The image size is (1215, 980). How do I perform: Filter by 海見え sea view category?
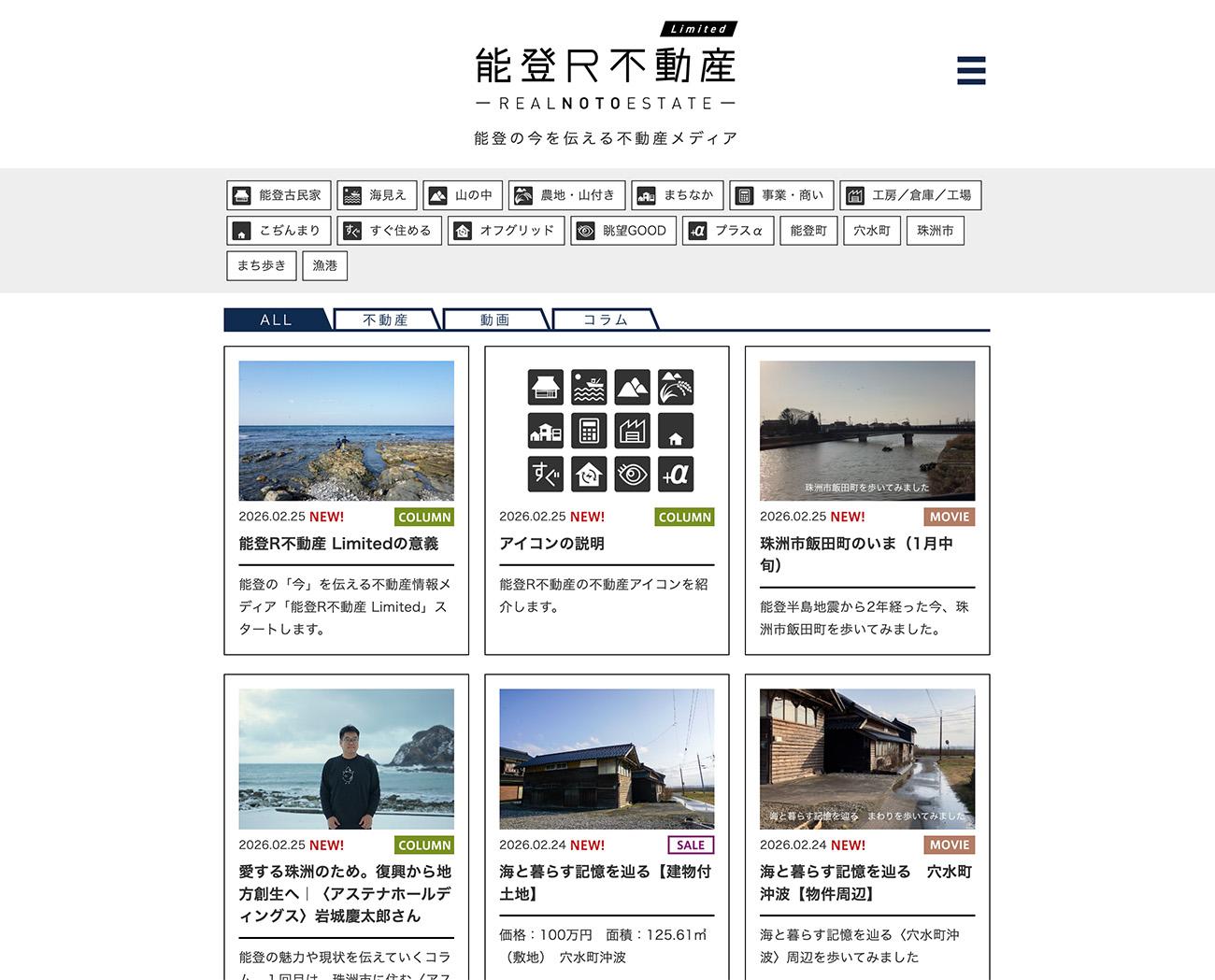pos(377,195)
